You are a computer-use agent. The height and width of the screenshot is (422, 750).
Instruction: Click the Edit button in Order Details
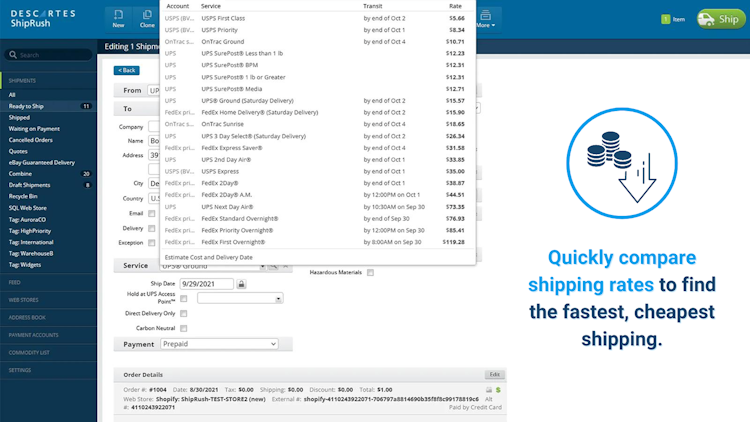(x=495, y=375)
